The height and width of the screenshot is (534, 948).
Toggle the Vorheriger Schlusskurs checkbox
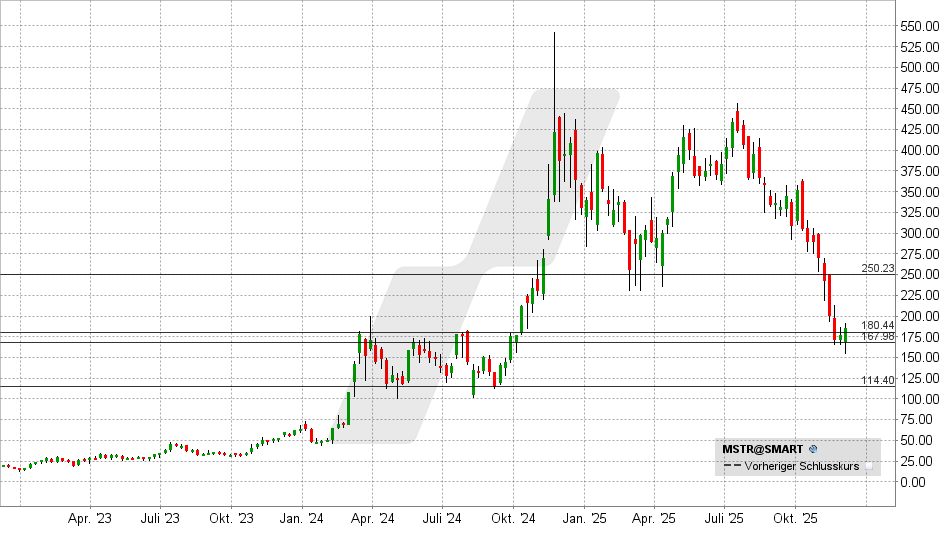click(x=869, y=466)
